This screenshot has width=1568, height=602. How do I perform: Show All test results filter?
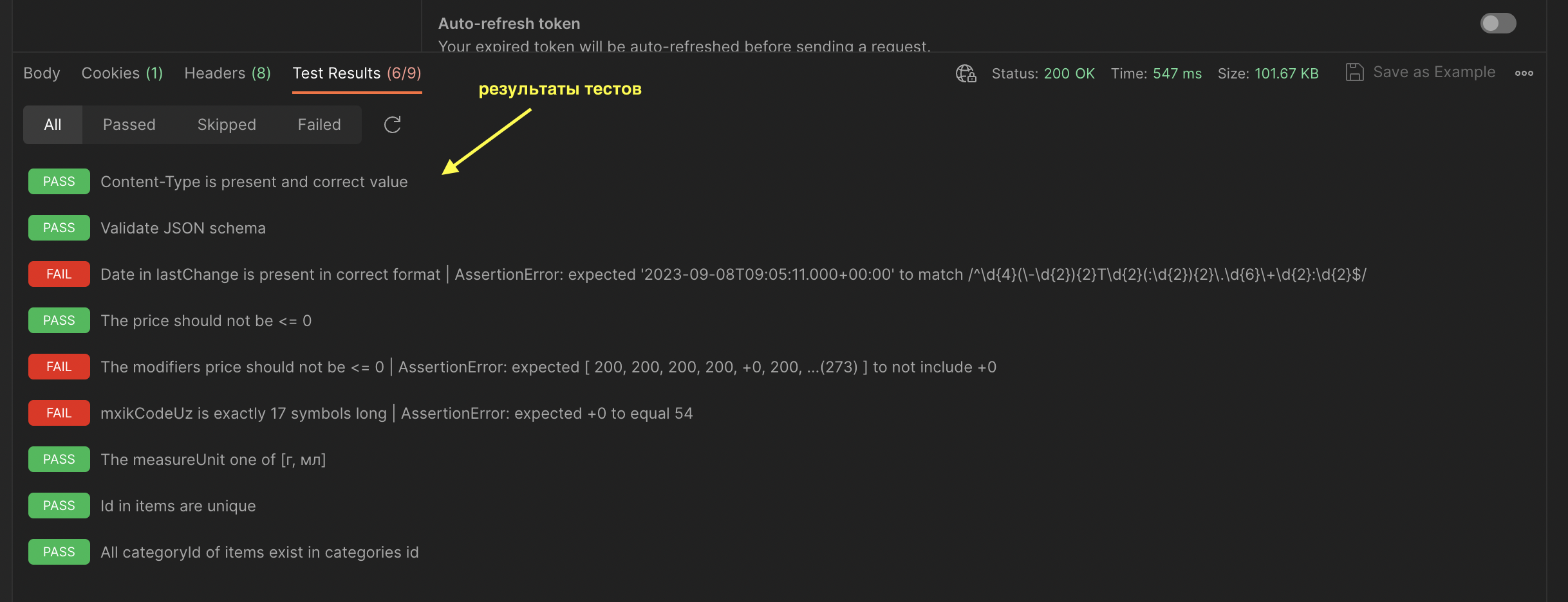53,125
